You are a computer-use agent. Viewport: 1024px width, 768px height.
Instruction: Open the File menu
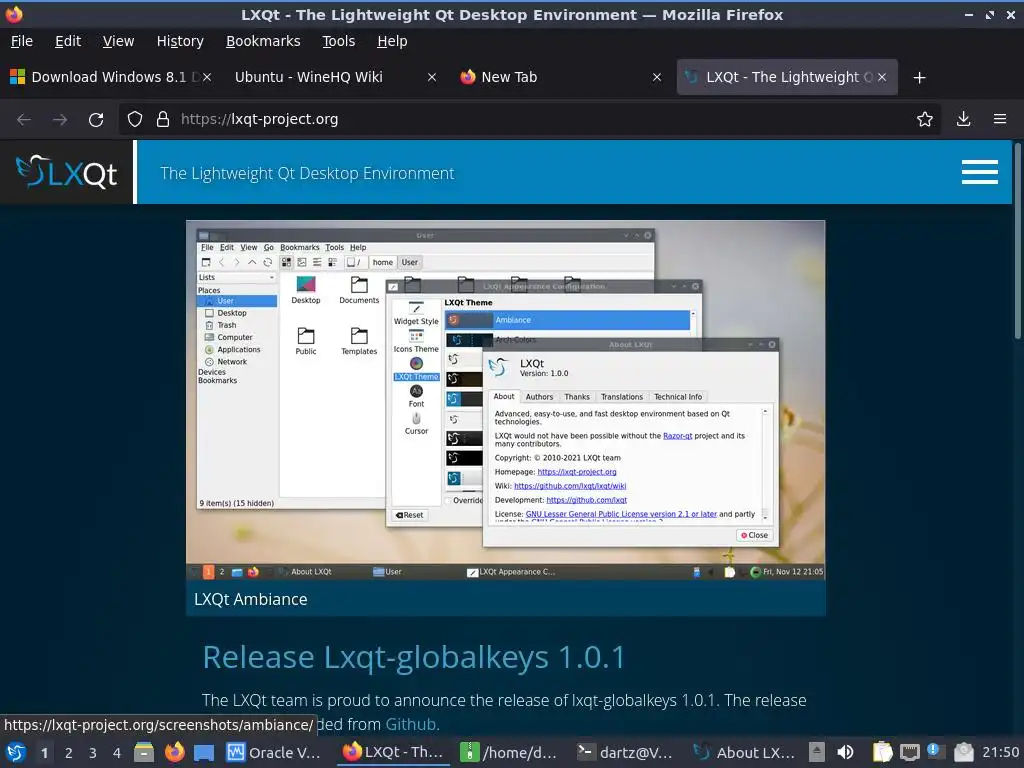[22, 41]
